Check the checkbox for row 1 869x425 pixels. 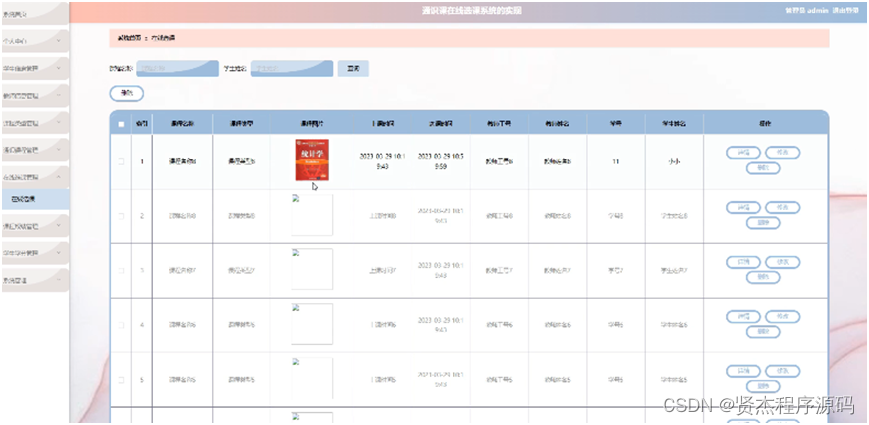click(x=121, y=162)
